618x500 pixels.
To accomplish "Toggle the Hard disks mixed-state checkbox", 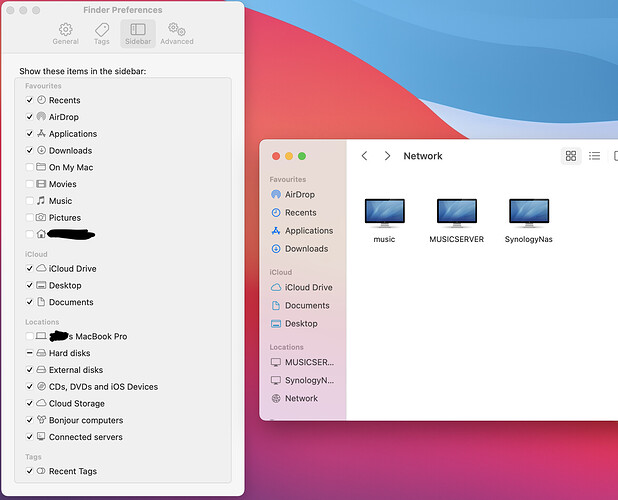I will pyautogui.click(x=30, y=353).
